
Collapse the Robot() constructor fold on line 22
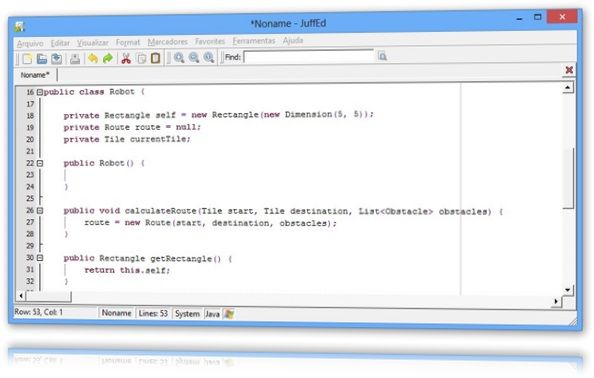tap(40, 163)
